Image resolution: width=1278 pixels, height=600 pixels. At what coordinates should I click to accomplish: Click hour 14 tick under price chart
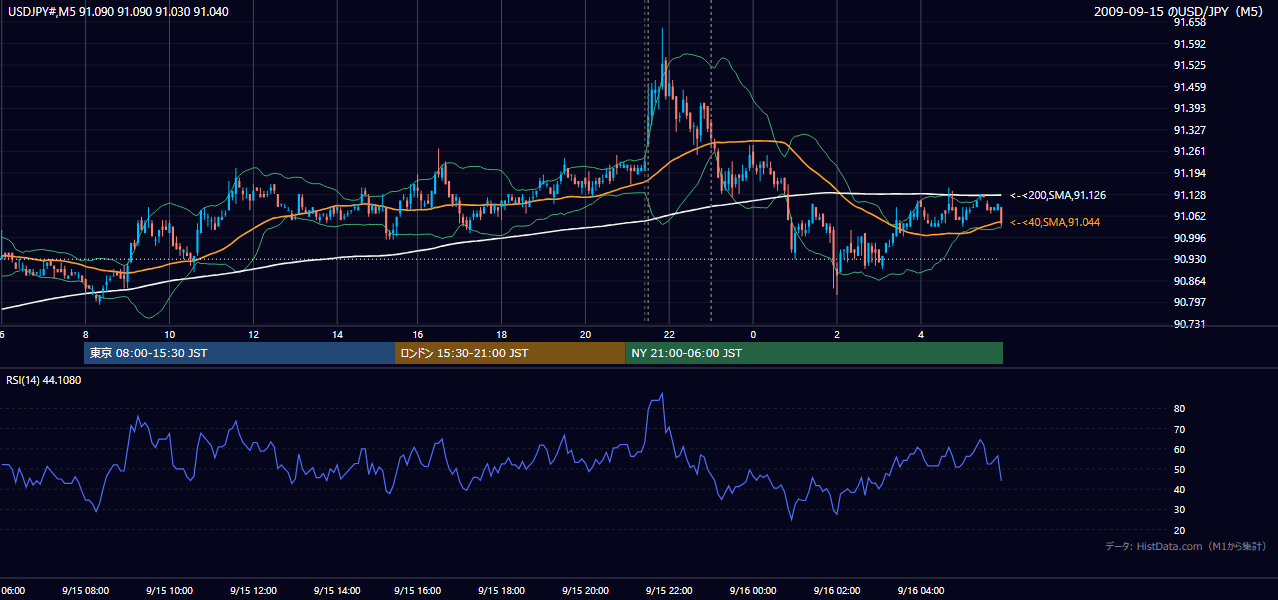[x=336, y=334]
